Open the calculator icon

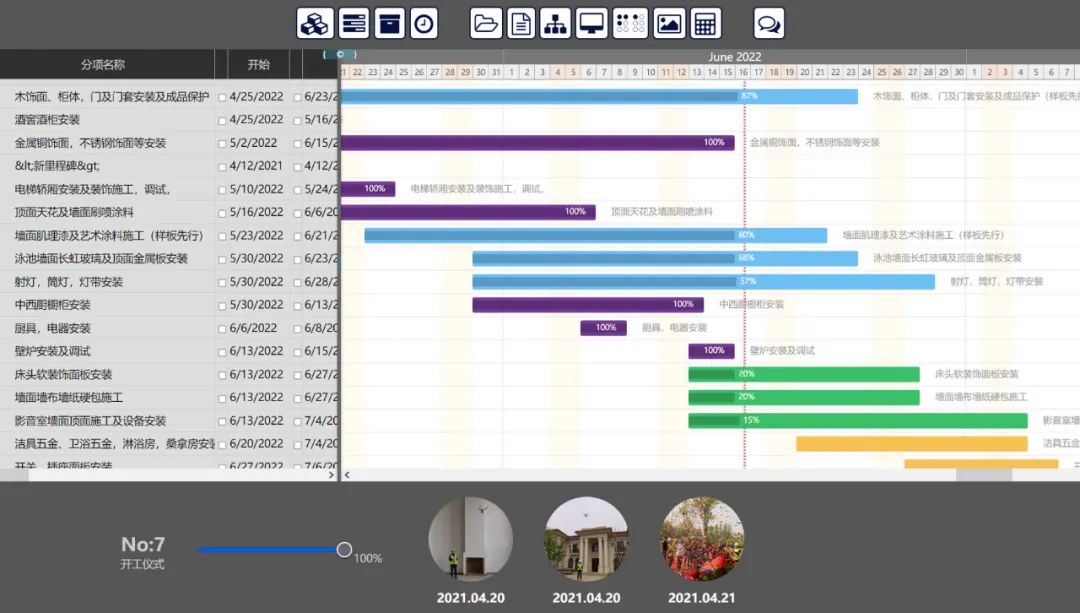pyautogui.click(x=705, y=23)
